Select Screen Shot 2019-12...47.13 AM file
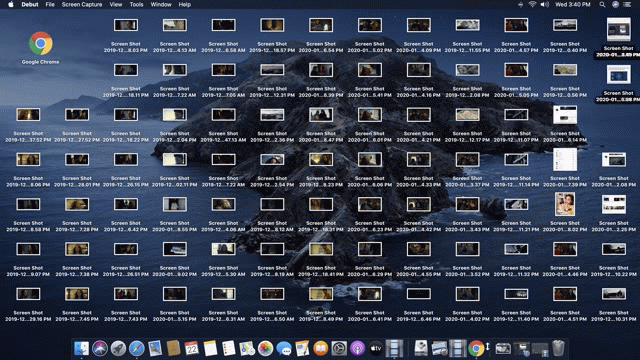Screen dimensions: 640x360 (x=223, y=115)
